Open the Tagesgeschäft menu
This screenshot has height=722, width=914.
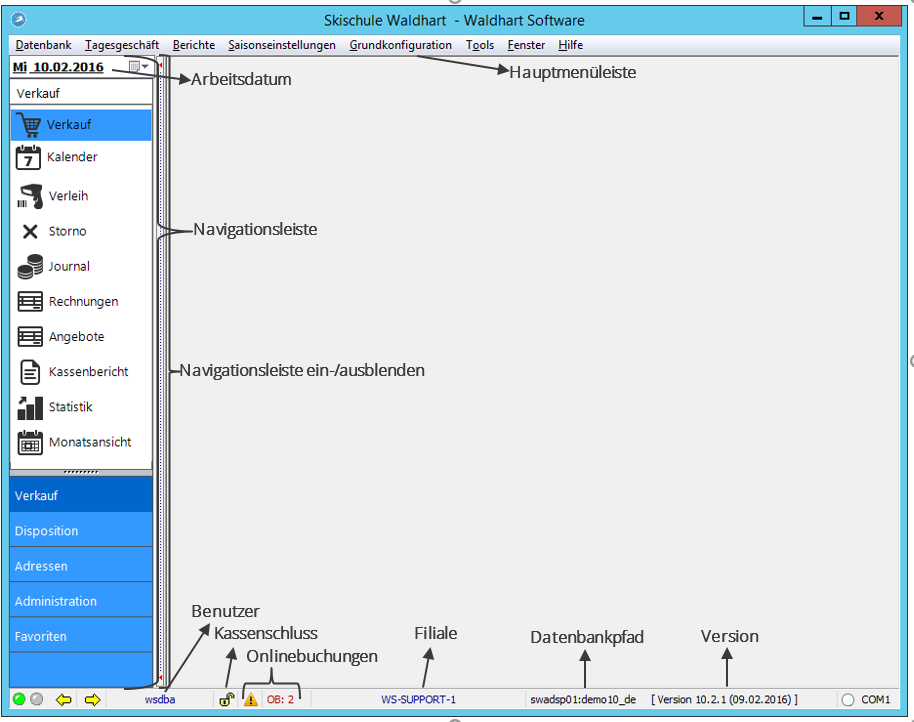(122, 45)
